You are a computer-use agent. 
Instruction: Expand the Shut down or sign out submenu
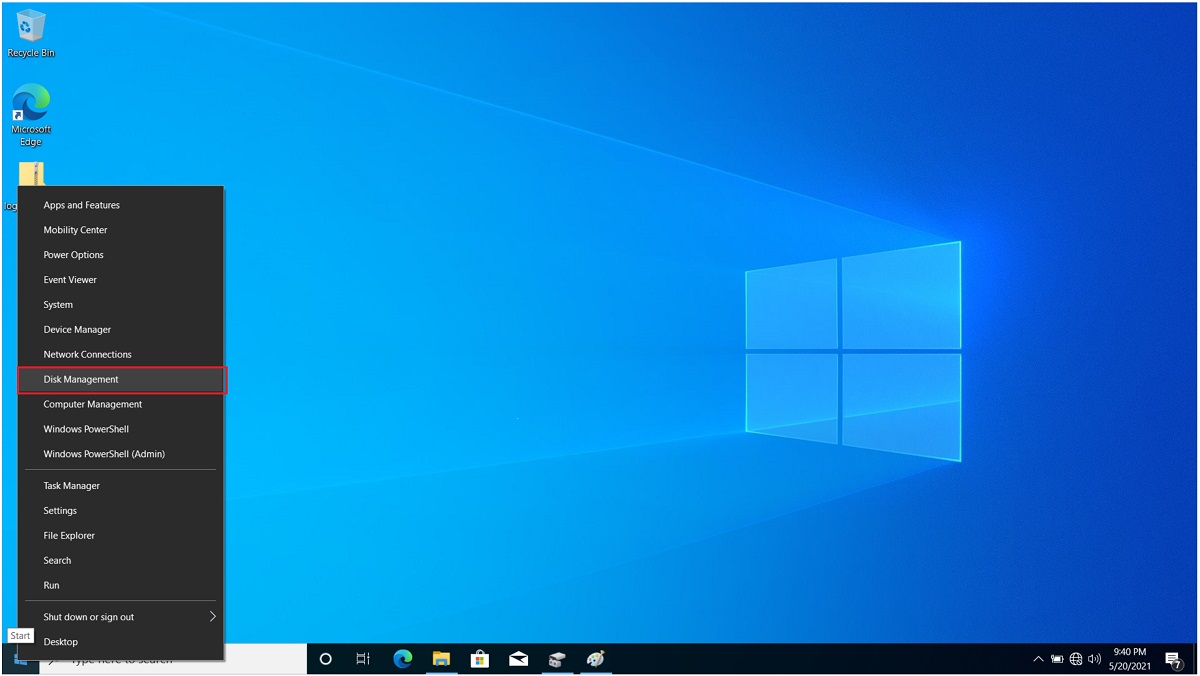87,617
